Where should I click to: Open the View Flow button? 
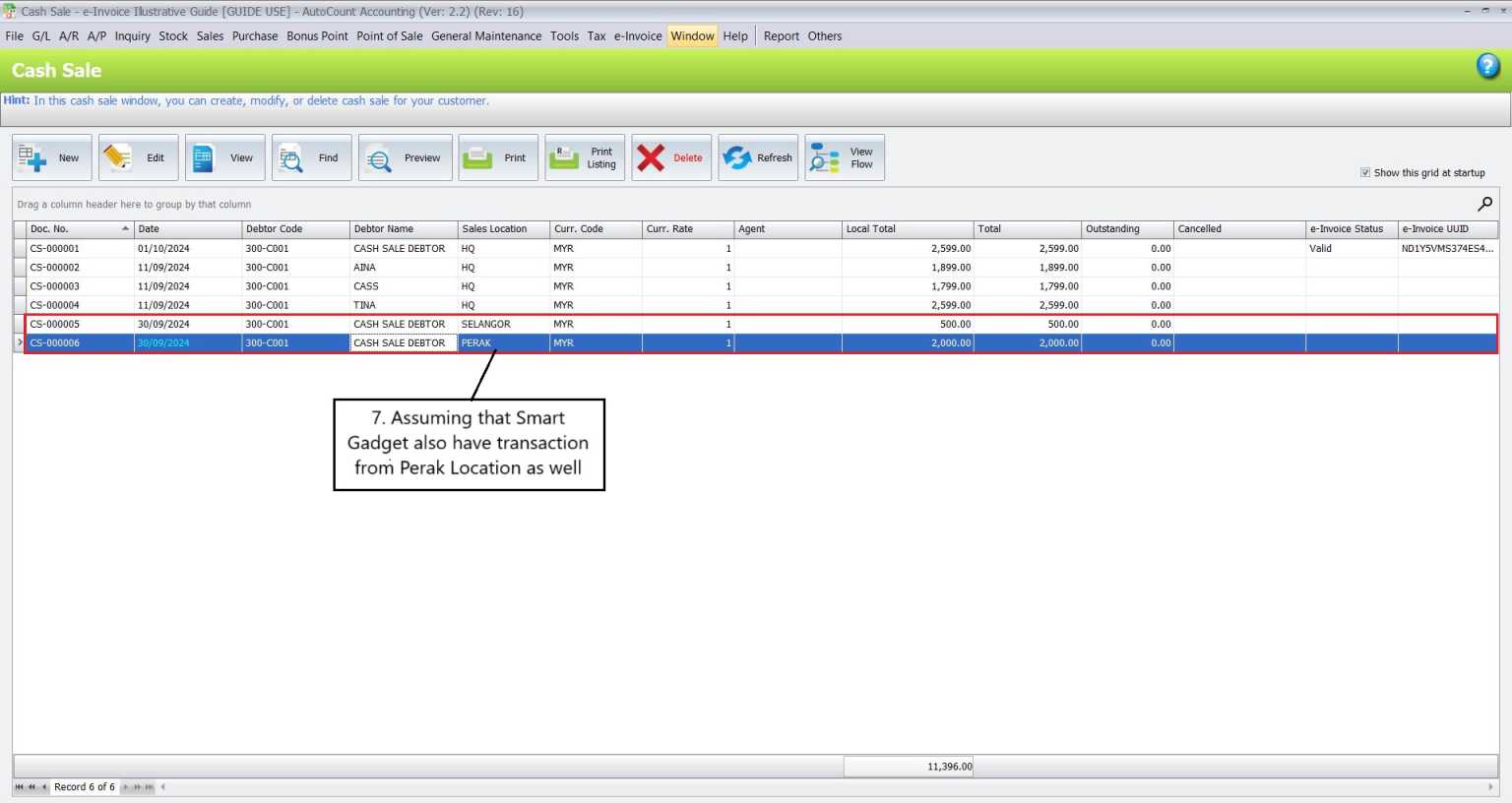click(846, 157)
